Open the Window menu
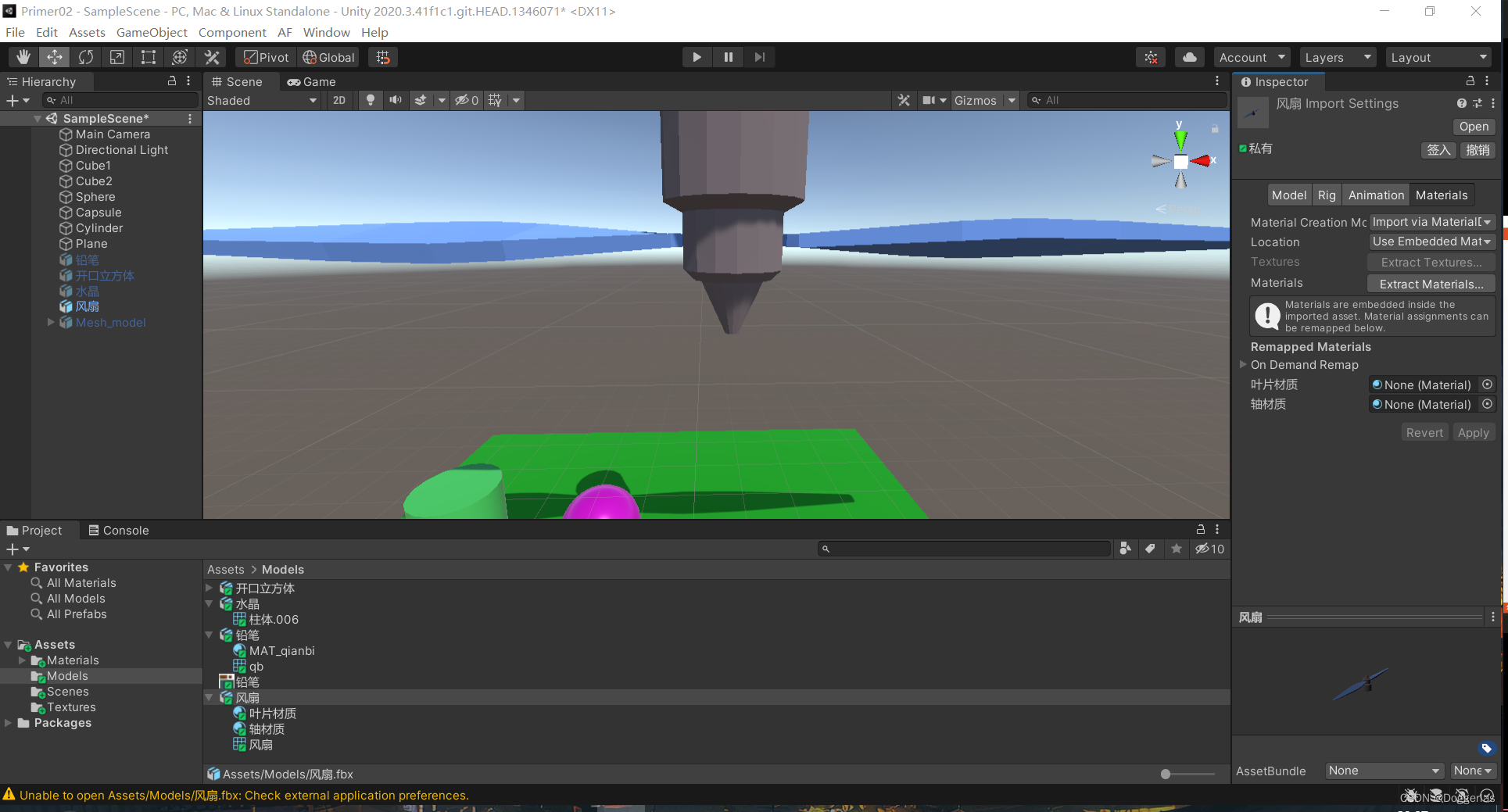This screenshot has height=812, width=1508. click(x=326, y=32)
